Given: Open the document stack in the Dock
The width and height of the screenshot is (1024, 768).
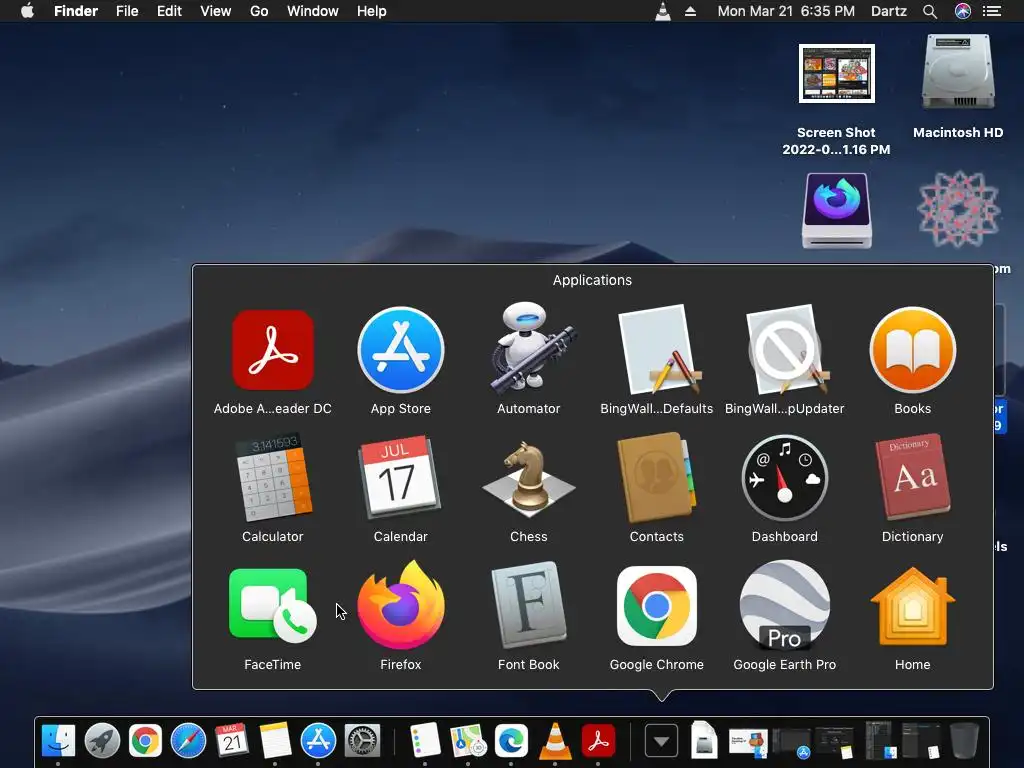Looking at the screenshot, I should click(x=704, y=741).
